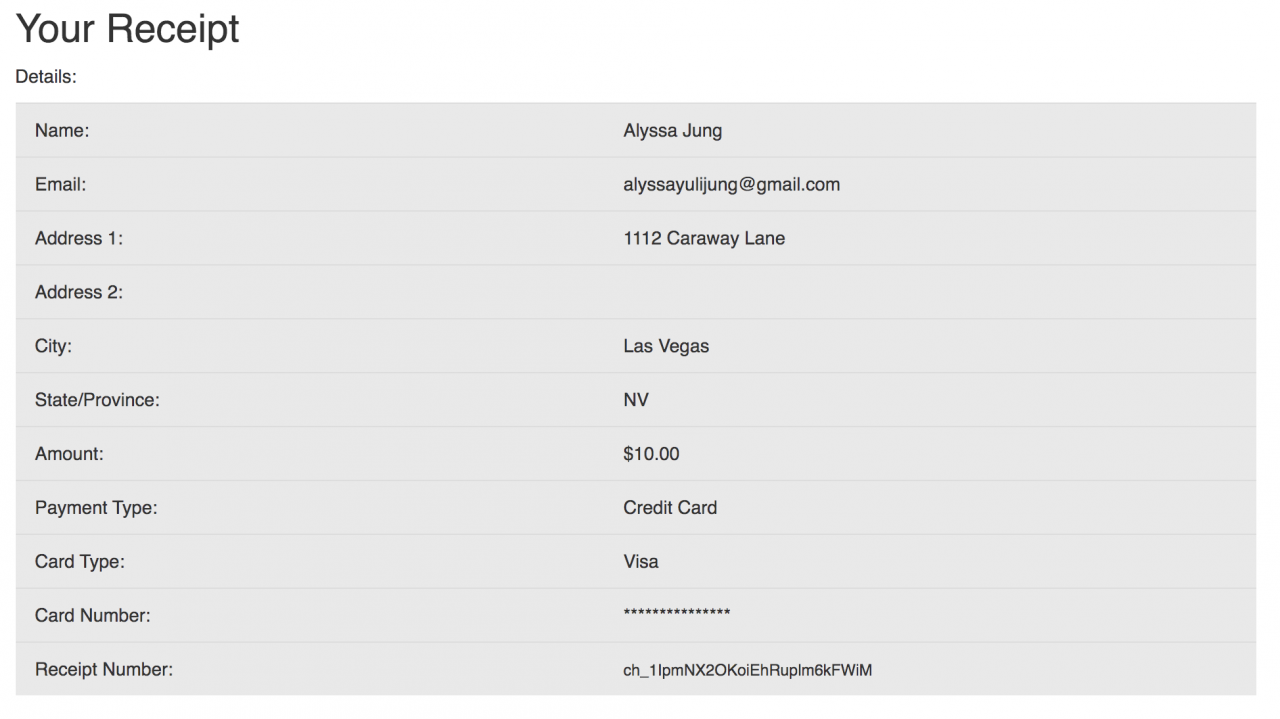Image resolution: width=1280 pixels, height=719 pixels.
Task: Click the "State/Province:" row label
Action: click(97, 400)
